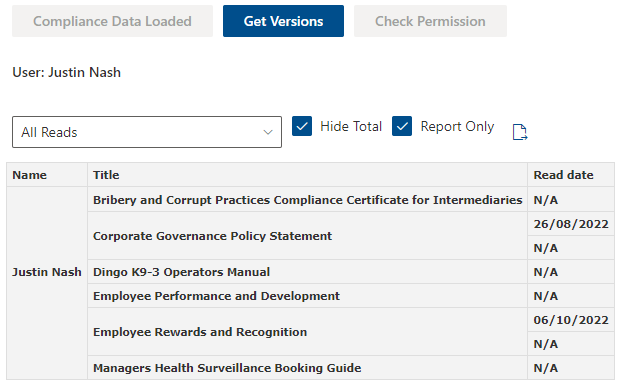Click the Get Versions button
Viewport: 620px width, 383px height.
click(x=284, y=21)
